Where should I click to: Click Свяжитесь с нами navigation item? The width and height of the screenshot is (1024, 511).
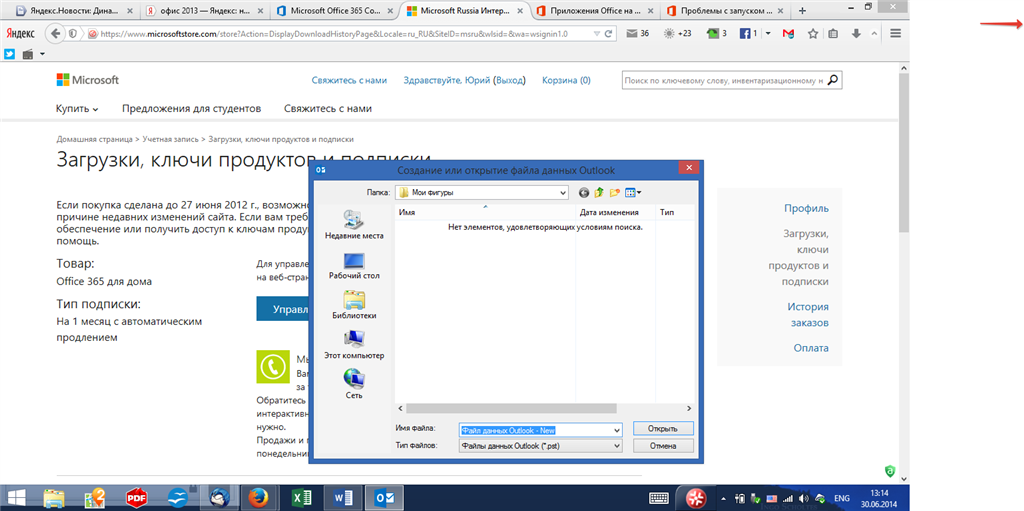click(328, 108)
